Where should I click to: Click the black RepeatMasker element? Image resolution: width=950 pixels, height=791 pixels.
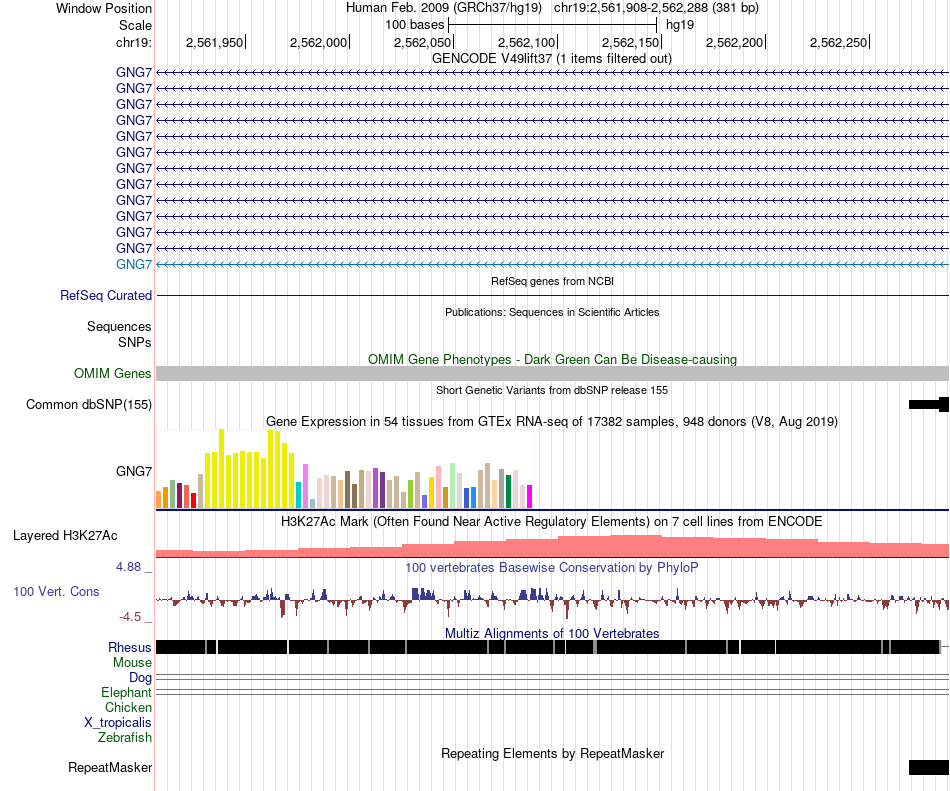coord(929,767)
